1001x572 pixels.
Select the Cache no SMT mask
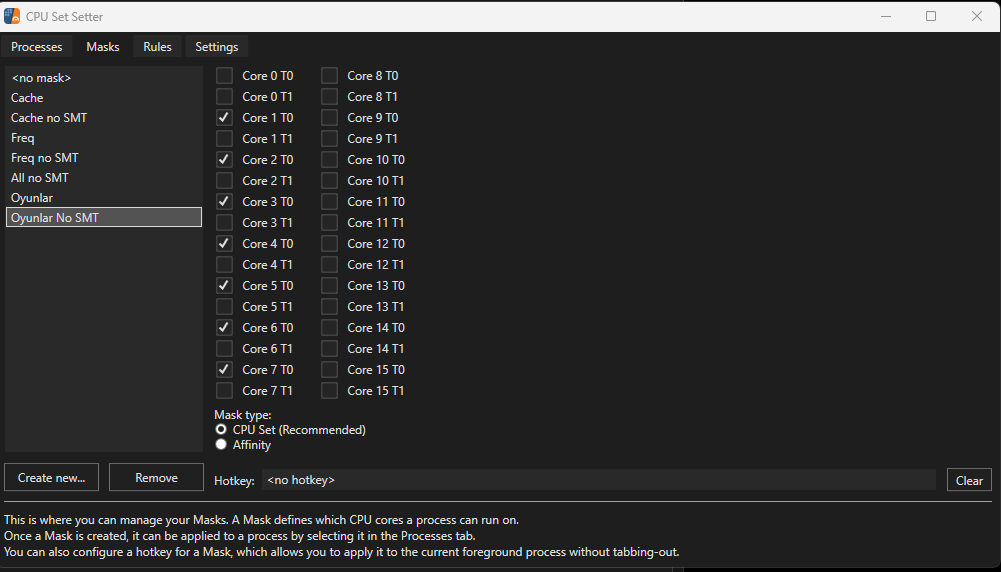[103, 117]
